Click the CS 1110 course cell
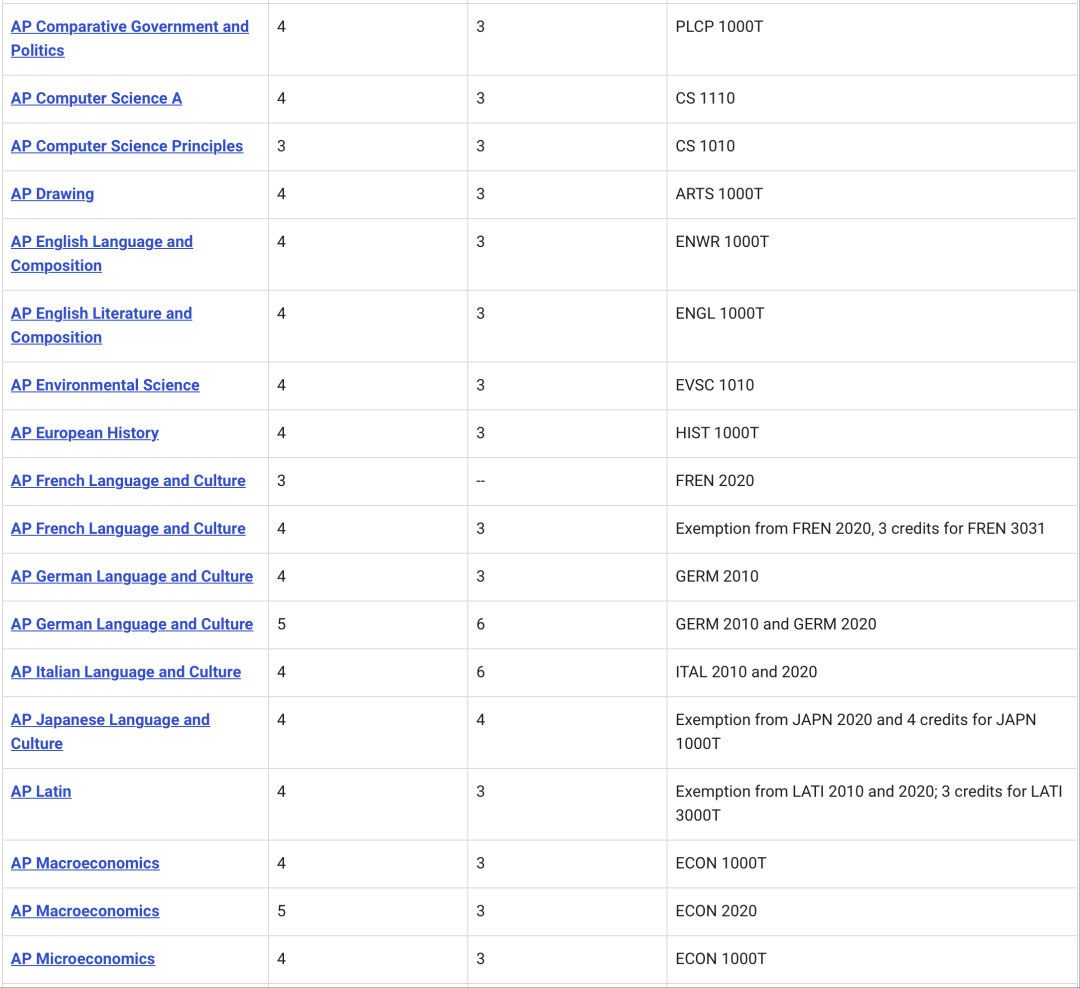 [x=705, y=99]
